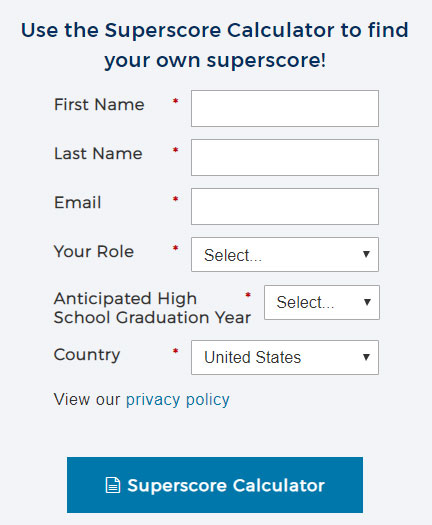Open the privacy policy link
The width and height of the screenshot is (432, 525).
coord(177,400)
